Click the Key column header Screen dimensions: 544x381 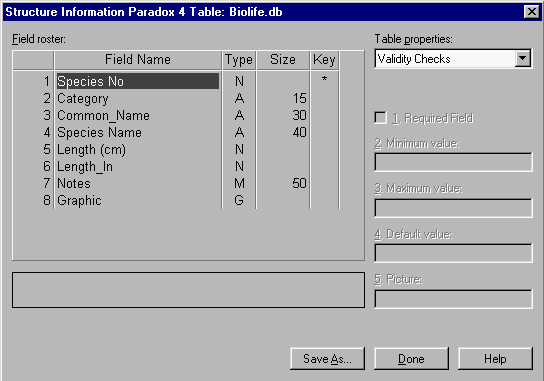point(324,60)
